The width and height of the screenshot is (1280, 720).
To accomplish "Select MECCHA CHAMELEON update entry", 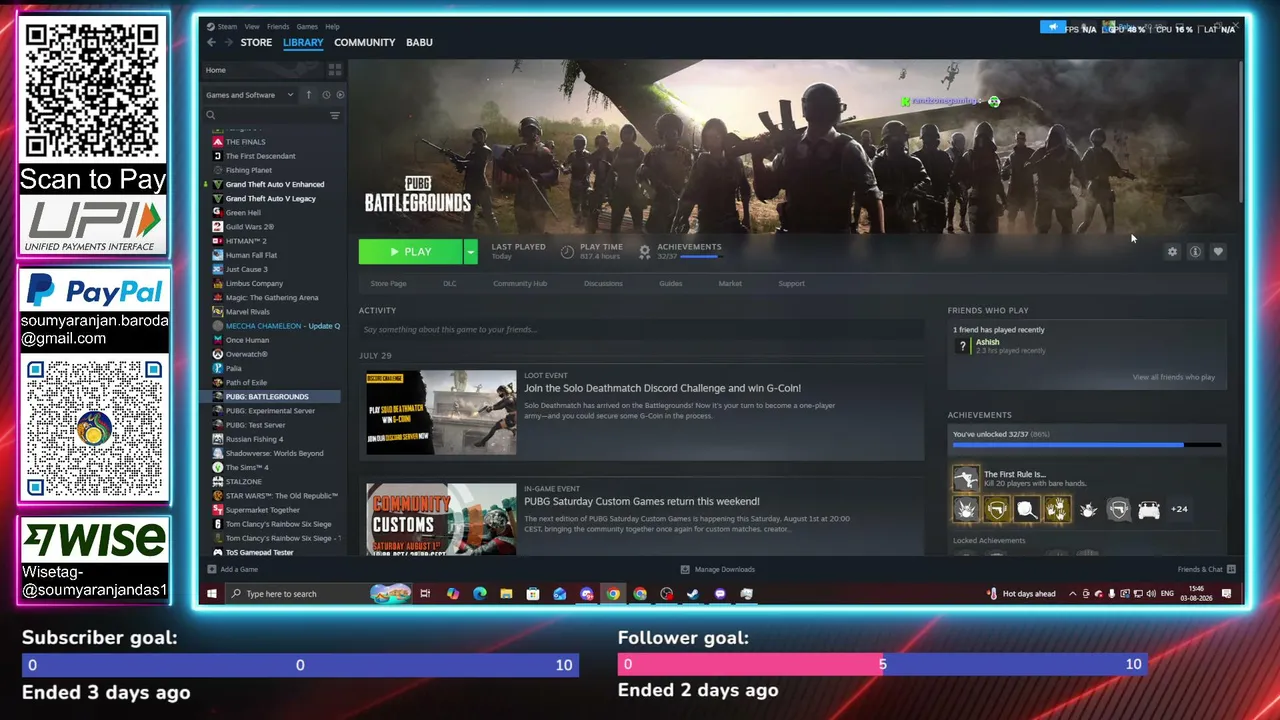I will click(276, 326).
